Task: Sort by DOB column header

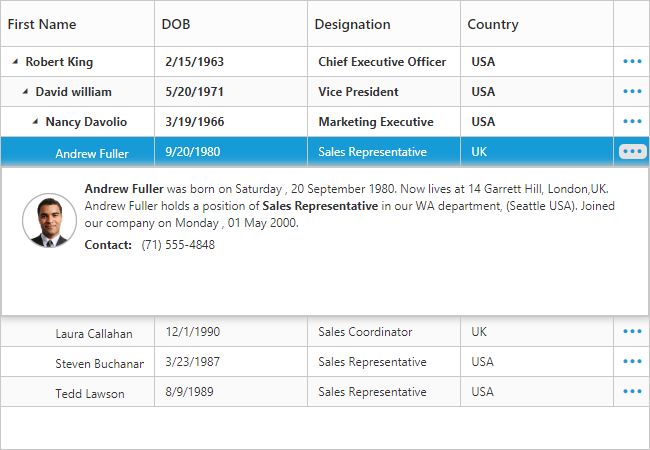Action: pyautogui.click(x=176, y=24)
